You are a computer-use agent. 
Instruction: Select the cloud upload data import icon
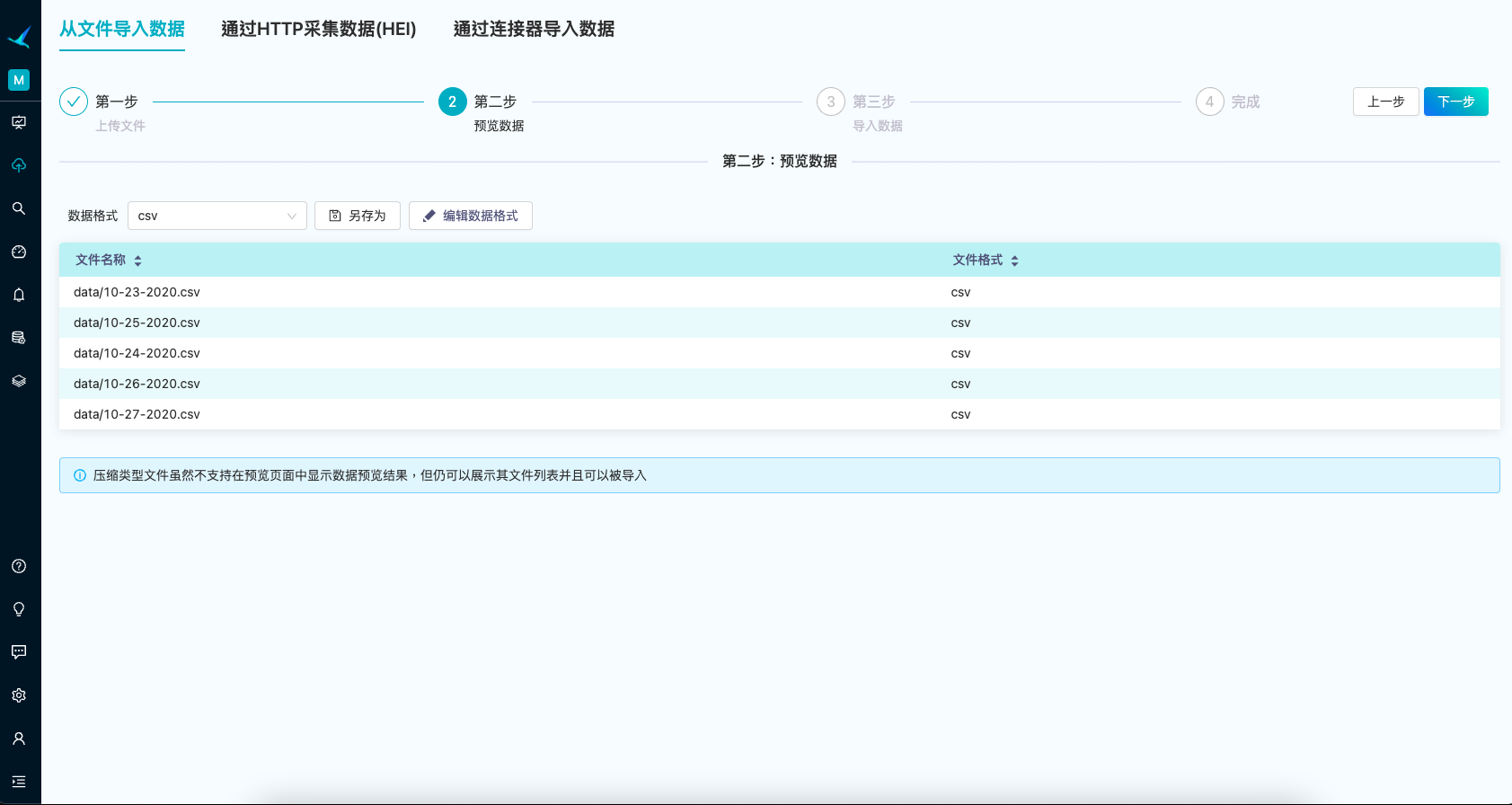(x=19, y=165)
